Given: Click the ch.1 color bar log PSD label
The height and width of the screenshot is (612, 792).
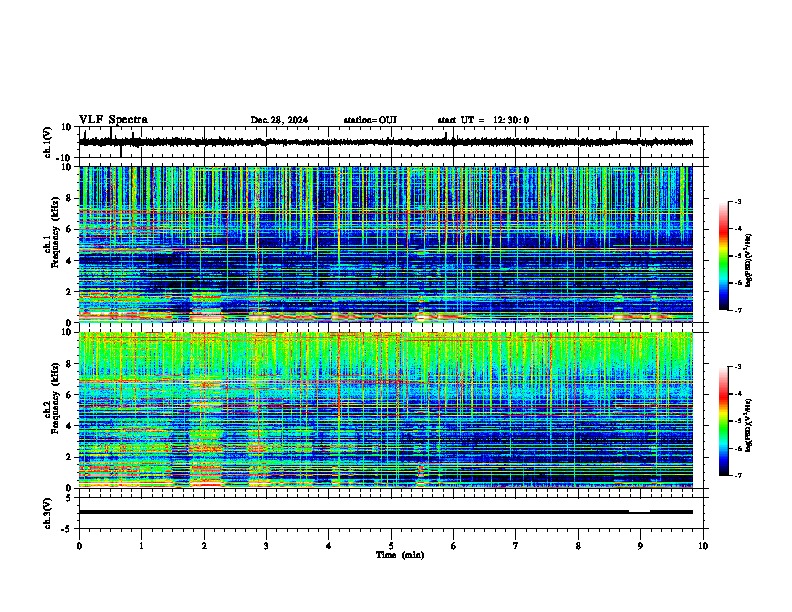Looking at the screenshot, I should (x=748, y=260).
